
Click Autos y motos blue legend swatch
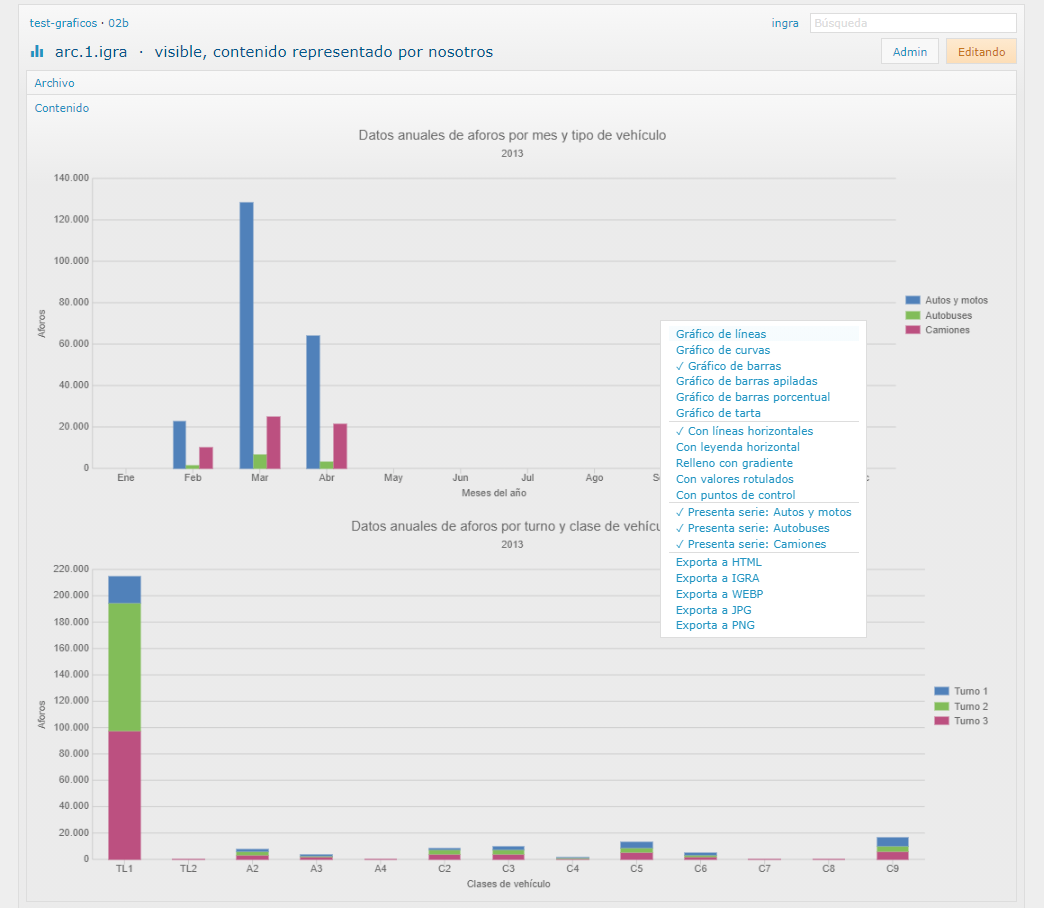pyautogui.click(x=913, y=300)
